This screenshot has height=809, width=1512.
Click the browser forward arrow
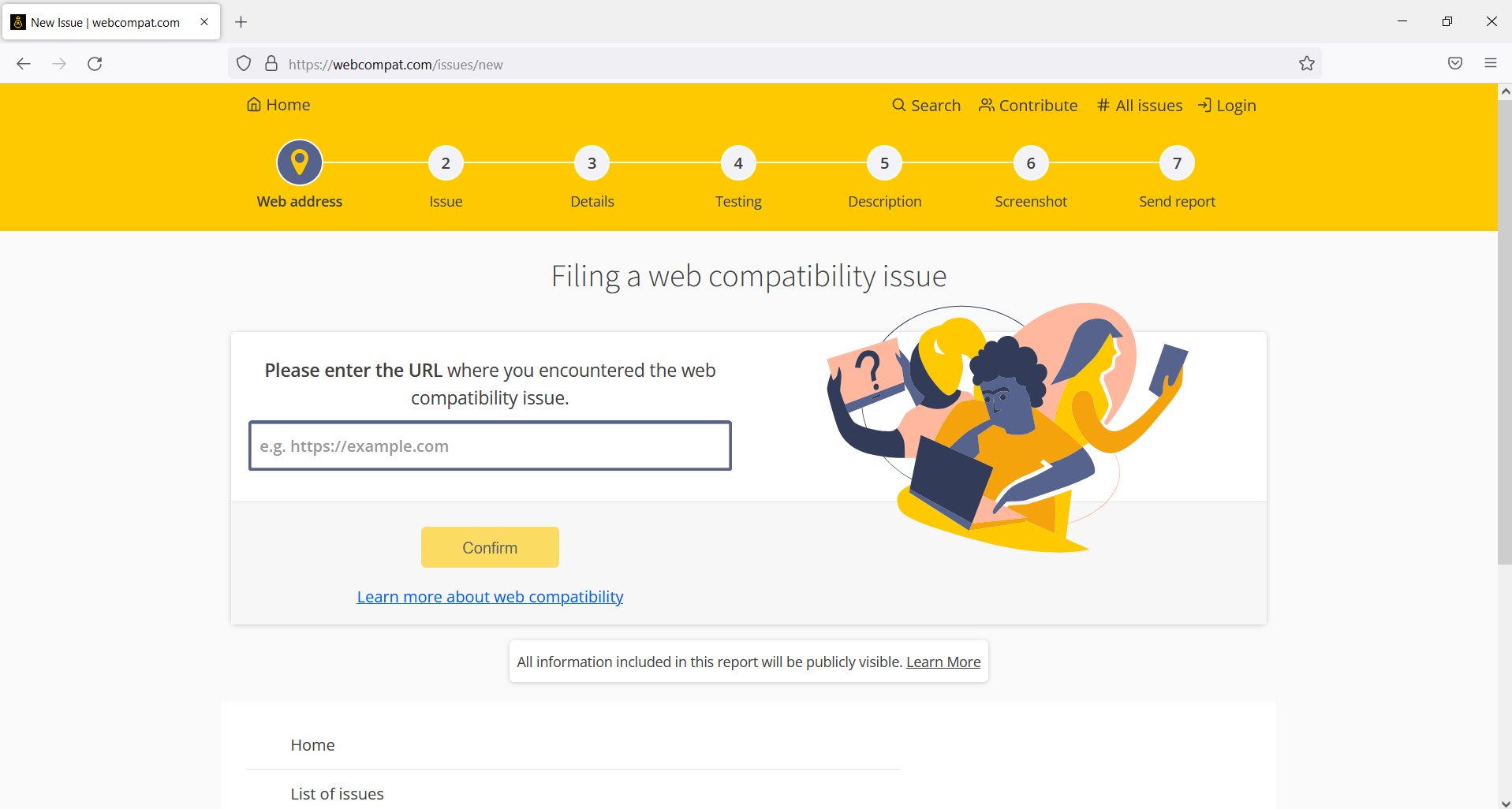click(59, 64)
